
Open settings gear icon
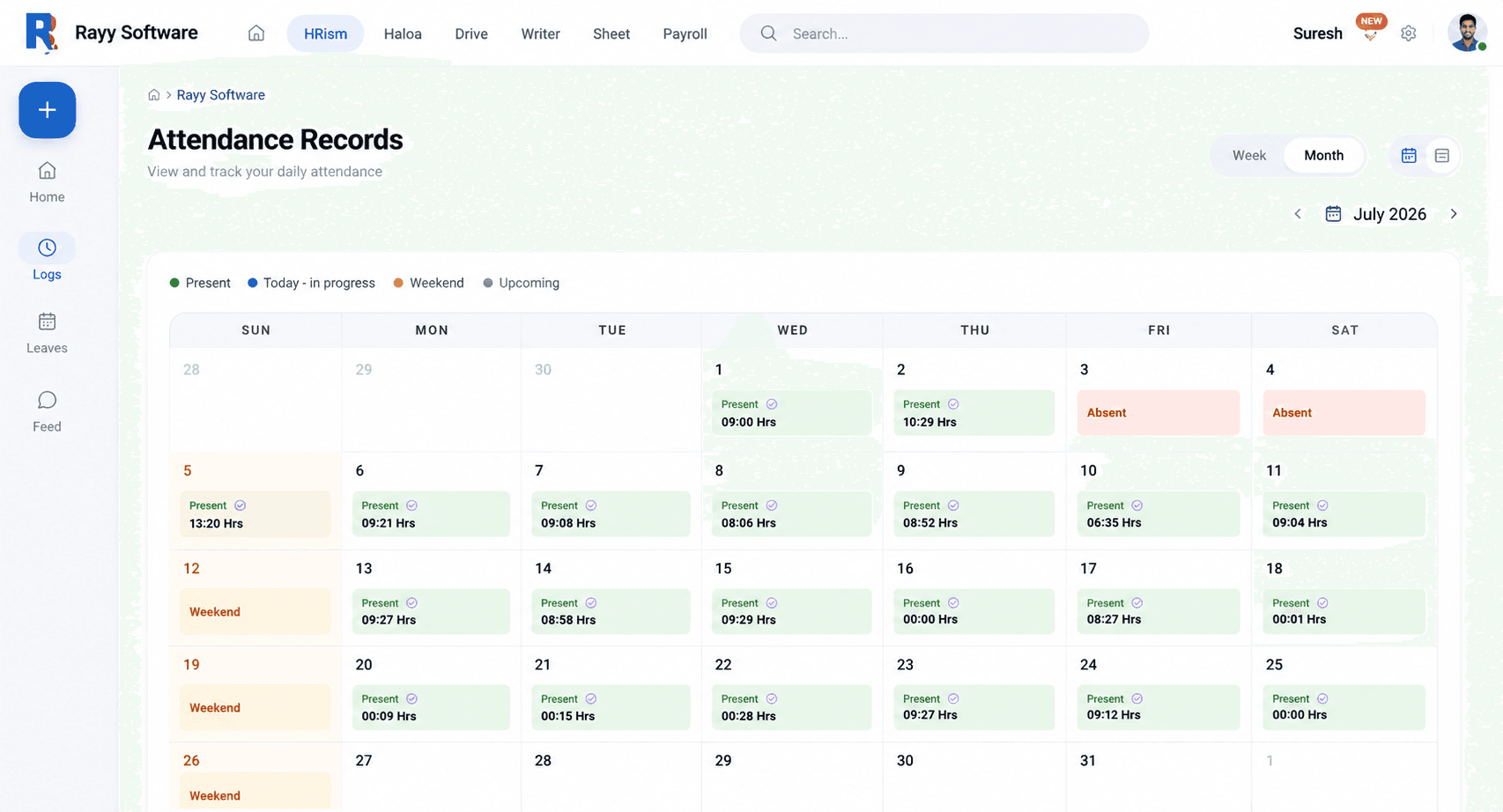pyautogui.click(x=1409, y=33)
